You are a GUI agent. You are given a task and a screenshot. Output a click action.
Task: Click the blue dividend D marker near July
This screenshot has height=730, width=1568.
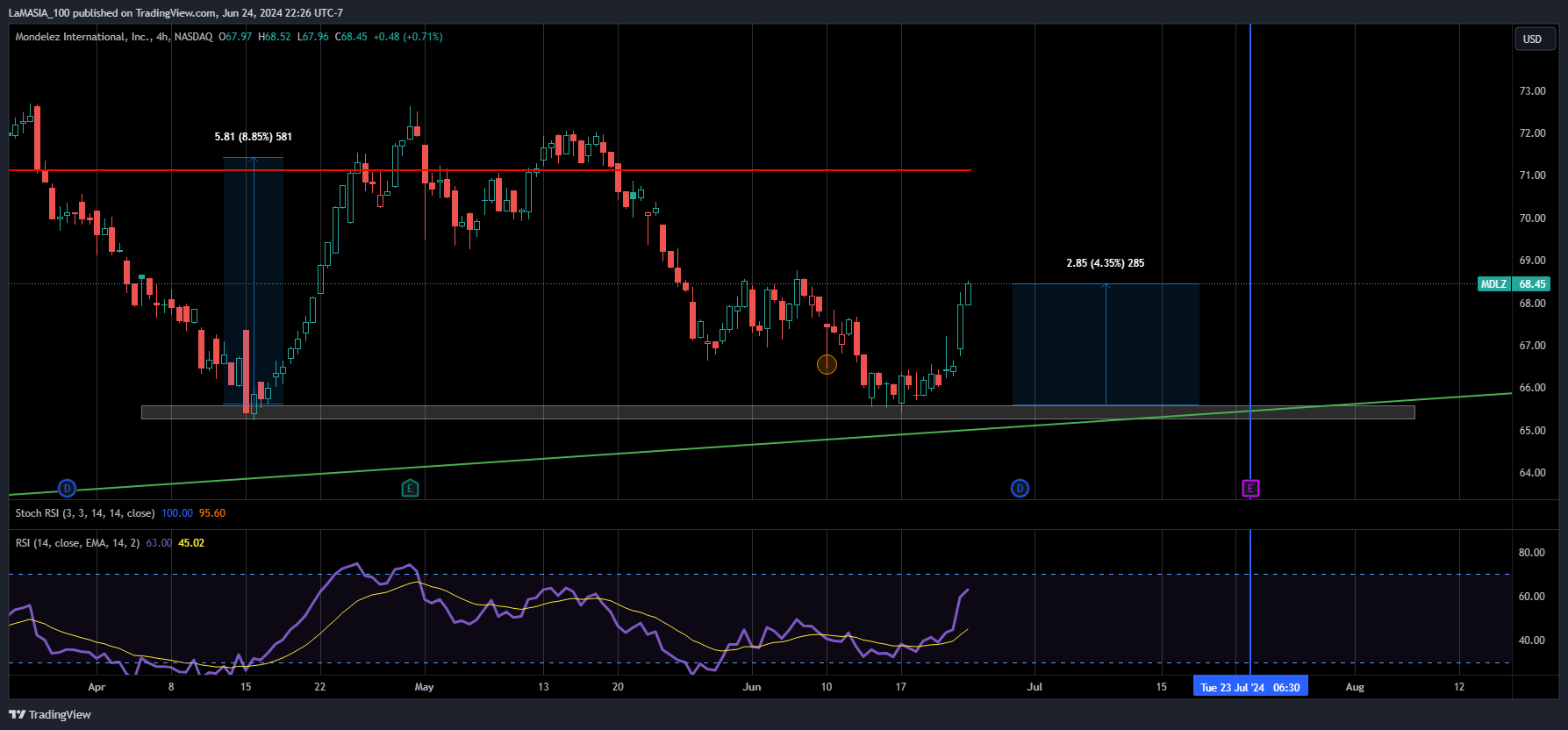[1020, 489]
